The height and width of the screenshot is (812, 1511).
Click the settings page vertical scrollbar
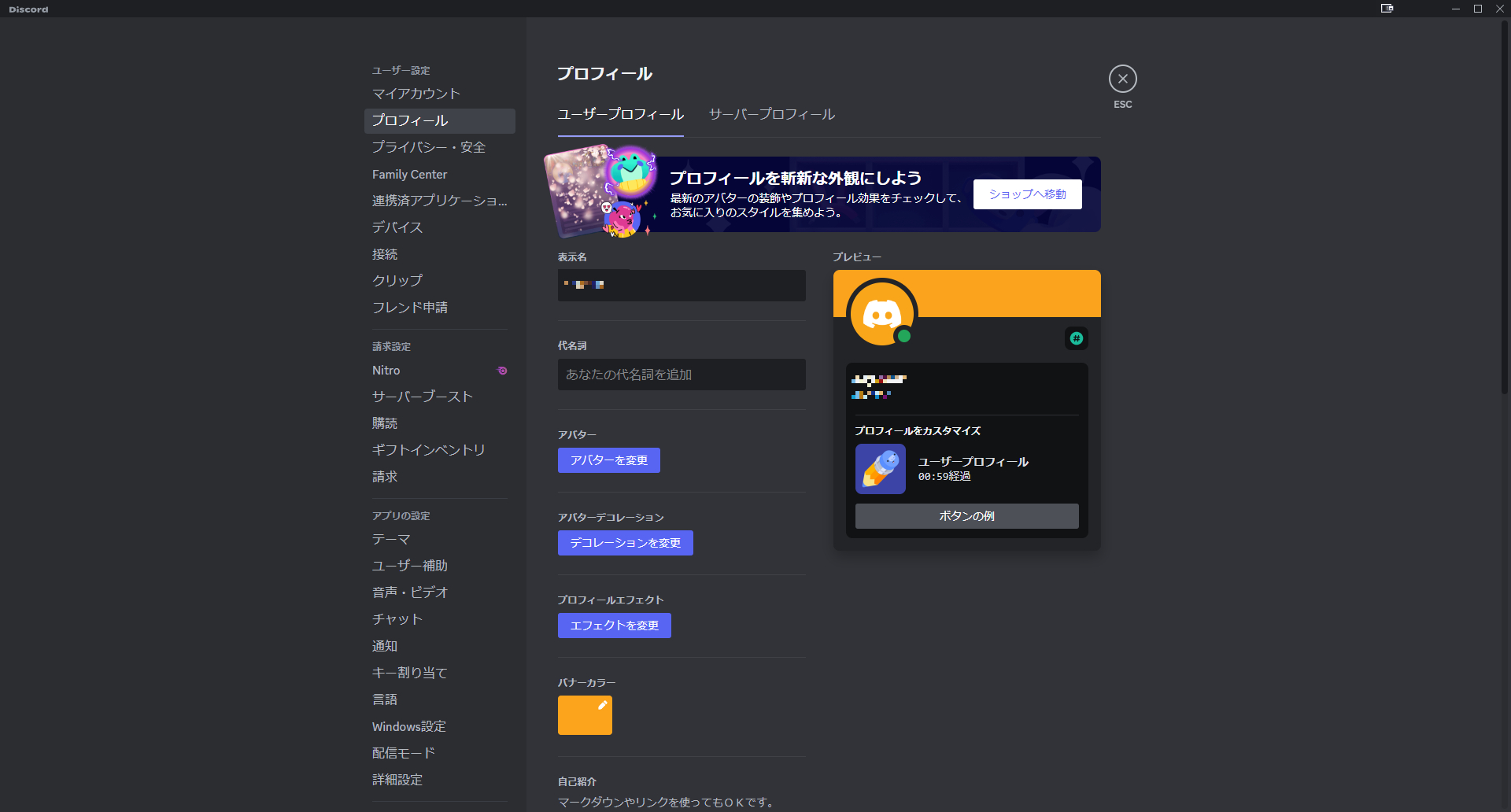(1505, 207)
